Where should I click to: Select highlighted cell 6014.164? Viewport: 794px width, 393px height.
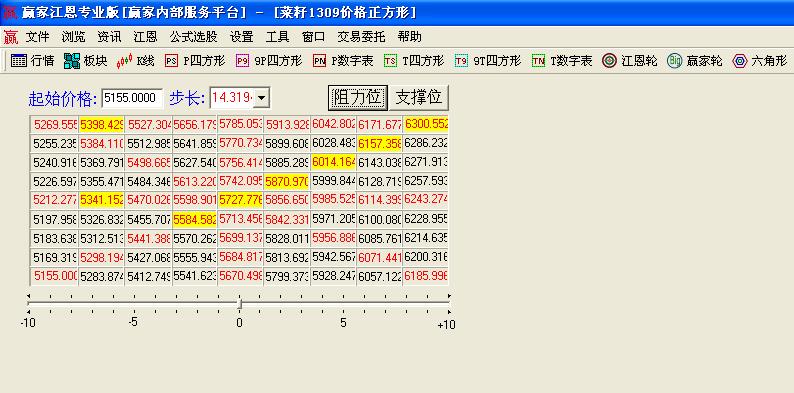(333, 163)
